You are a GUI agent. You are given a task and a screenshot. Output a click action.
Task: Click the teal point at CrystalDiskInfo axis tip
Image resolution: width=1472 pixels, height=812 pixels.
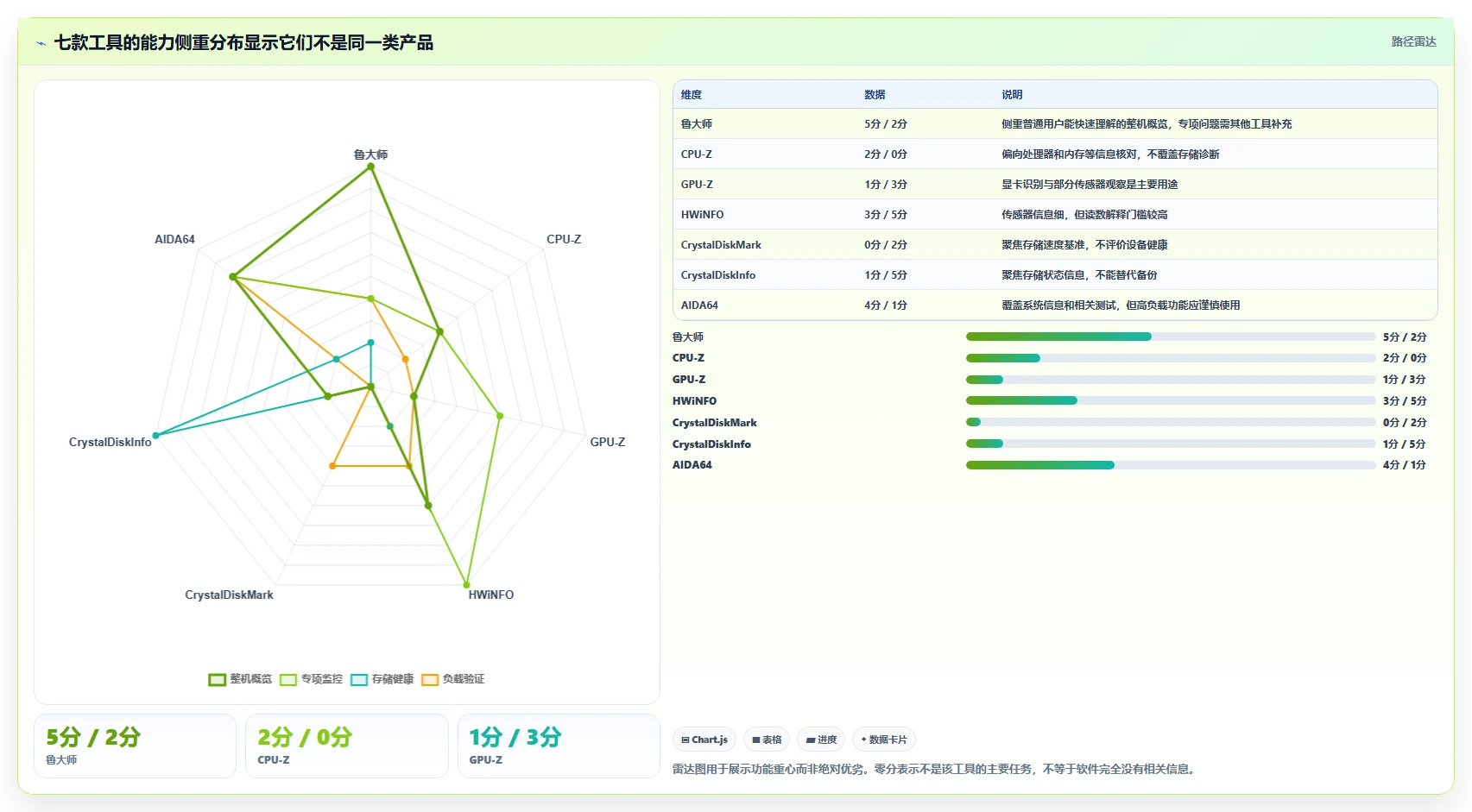(155, 436)
